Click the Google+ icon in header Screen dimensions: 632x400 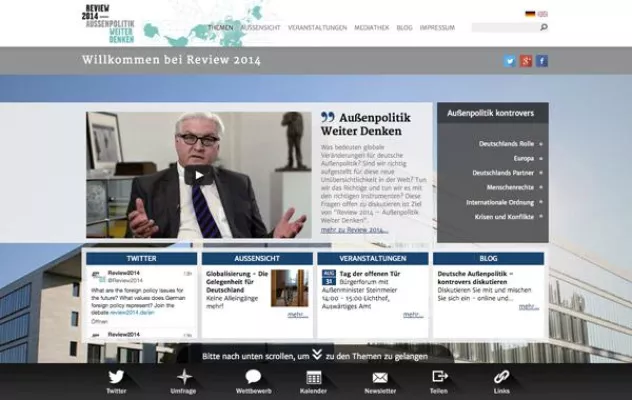[525, 61]
